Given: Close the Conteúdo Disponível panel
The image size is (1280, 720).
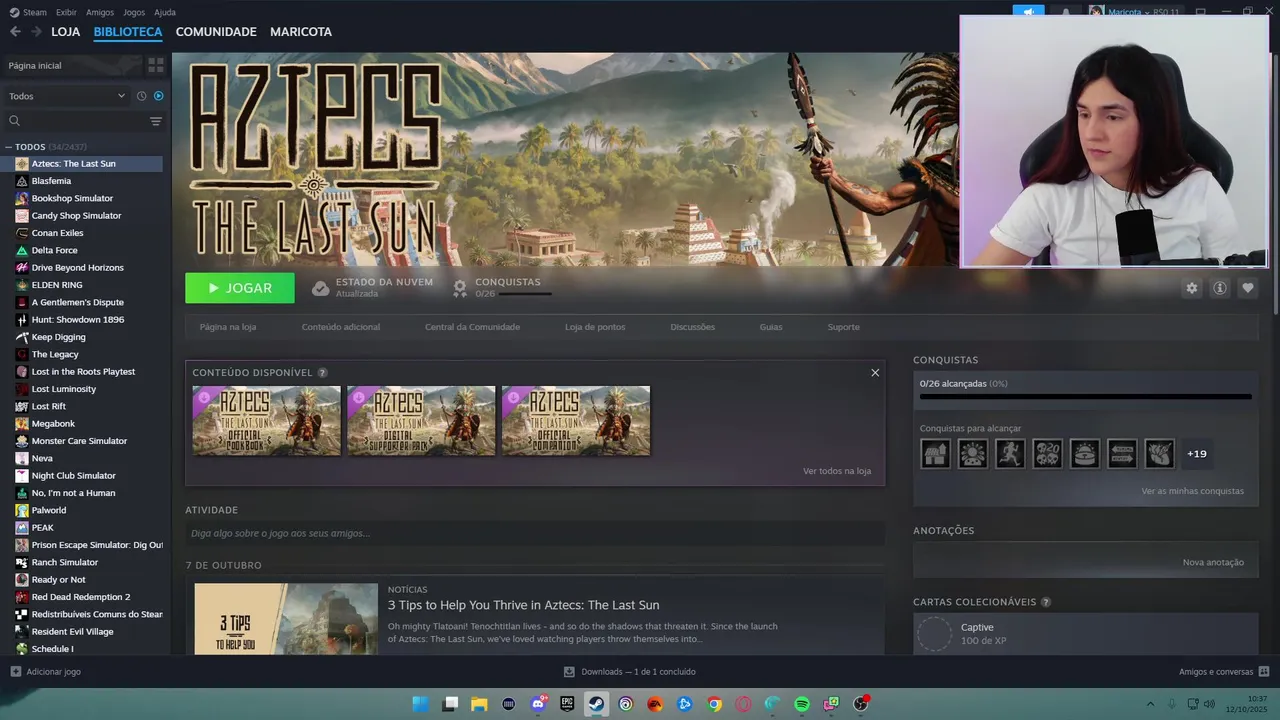Looking at the screenshot, I should click(875, 372).
